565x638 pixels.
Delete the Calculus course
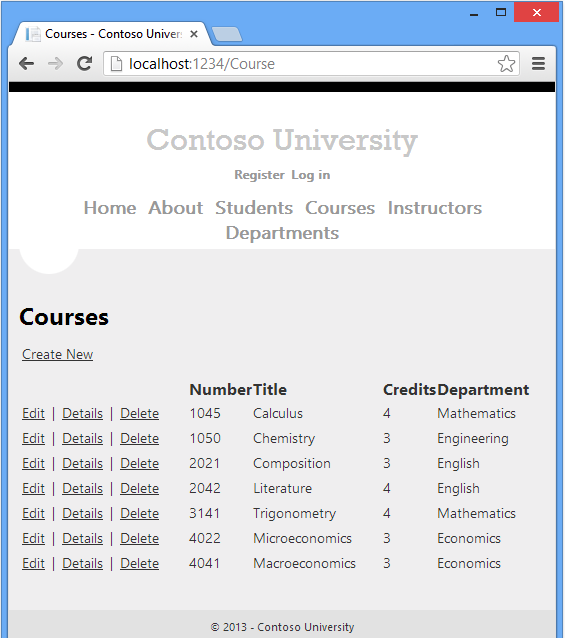coord(140,413)
